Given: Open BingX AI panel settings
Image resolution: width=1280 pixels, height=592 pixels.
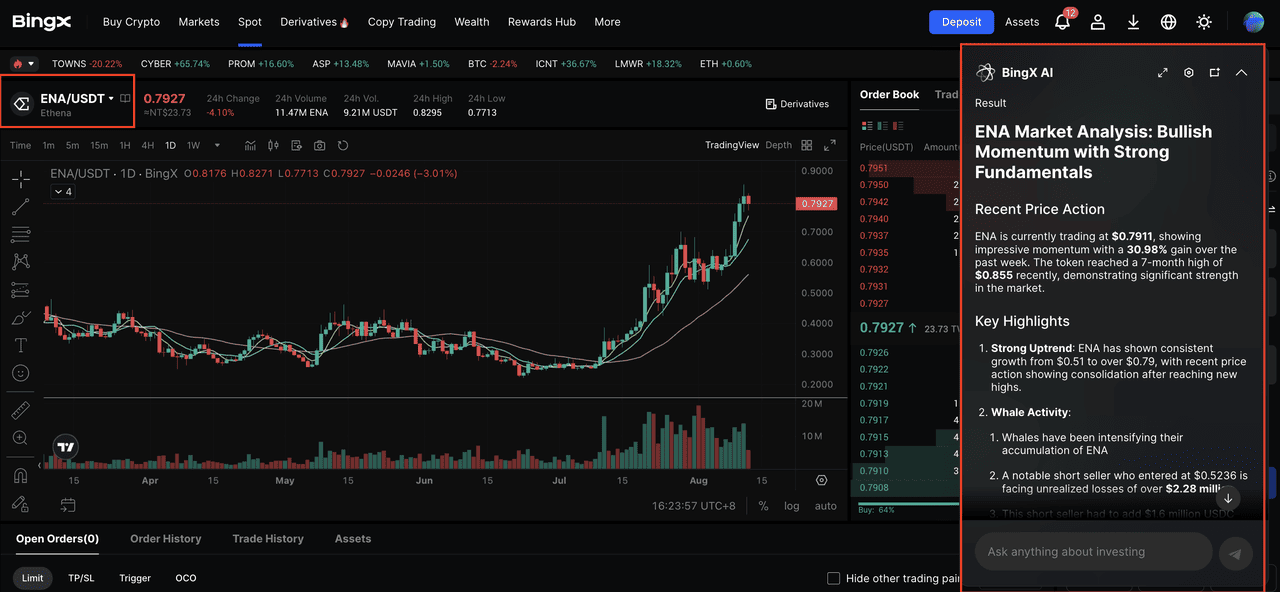Looking at the screenshot, I should (x=1189, y=73).
